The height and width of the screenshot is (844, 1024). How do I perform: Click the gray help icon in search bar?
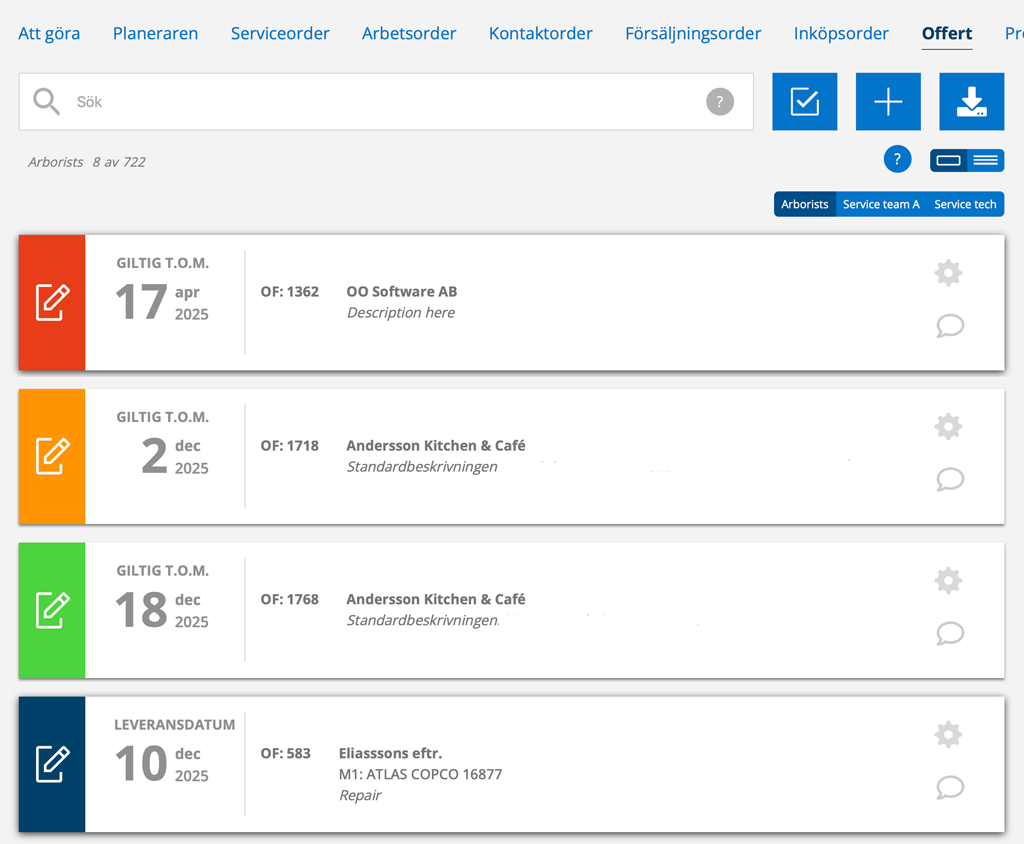click(x=719, y=102)
